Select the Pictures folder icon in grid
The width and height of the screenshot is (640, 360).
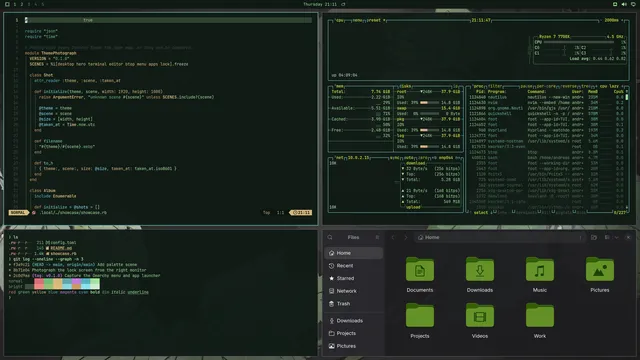(600, 269)
